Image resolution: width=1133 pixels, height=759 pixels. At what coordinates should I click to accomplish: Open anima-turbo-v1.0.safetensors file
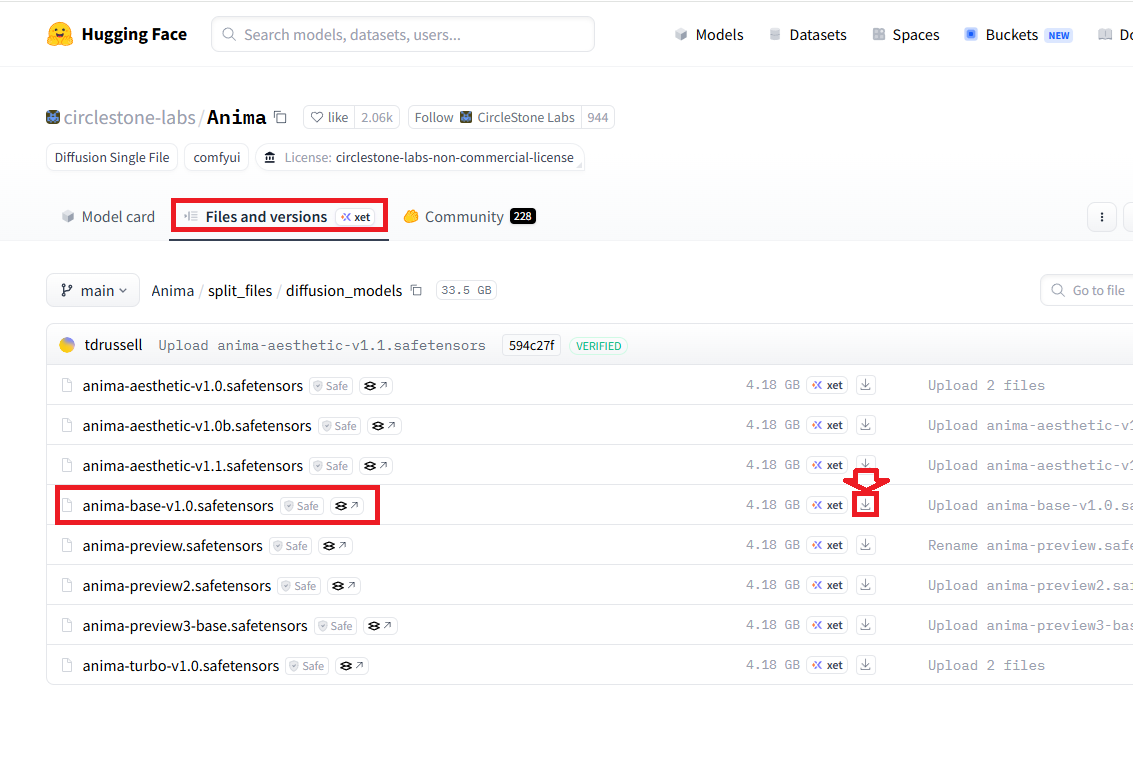[x=181, y=666]
